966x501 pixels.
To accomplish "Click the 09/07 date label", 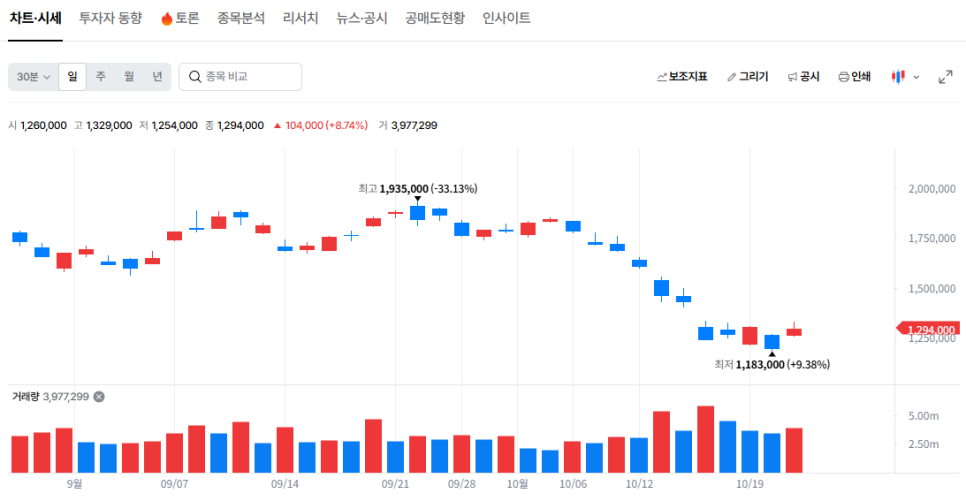I will pos(174,484).
